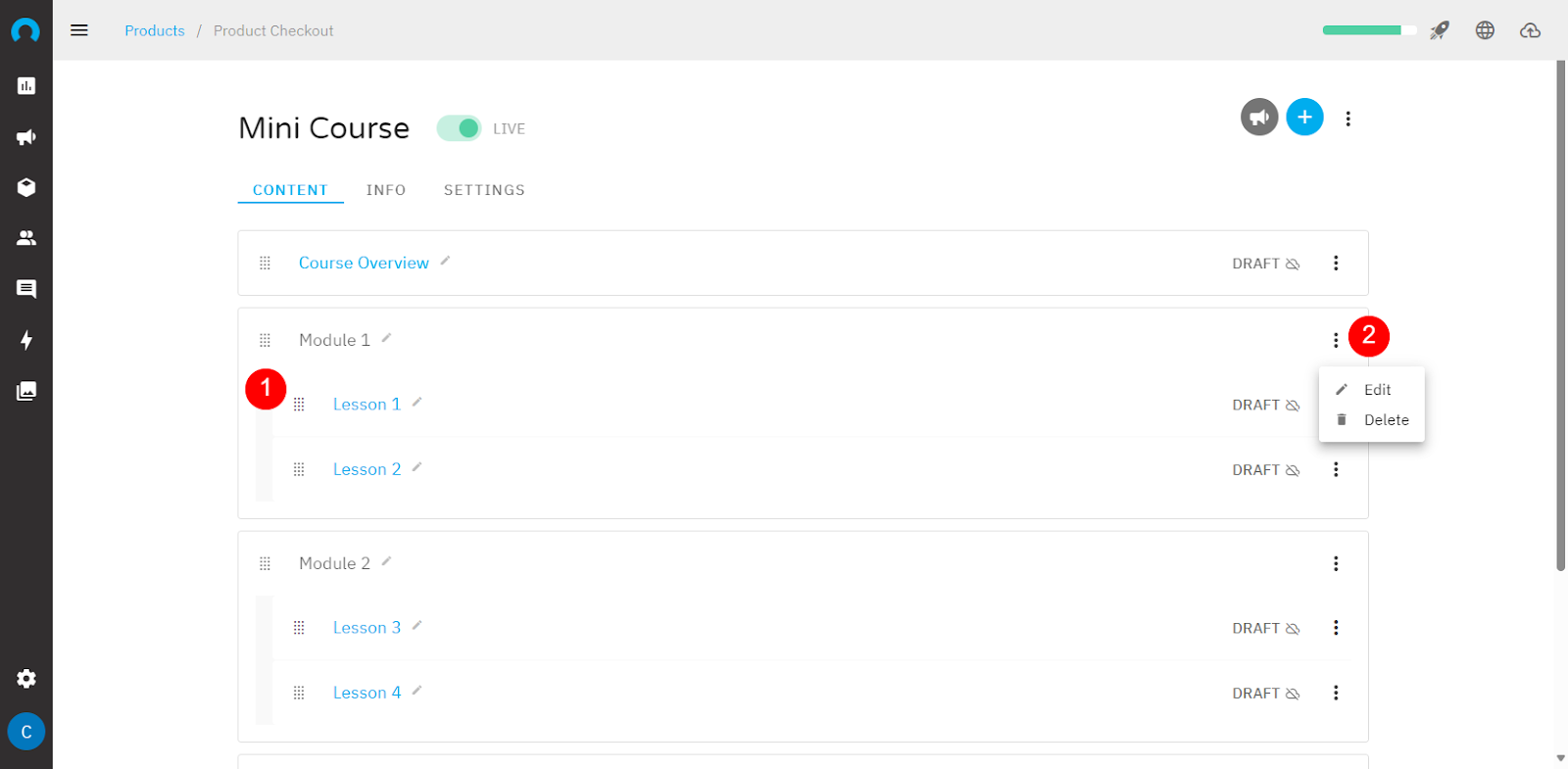Open the media library sidebar icon

click(26, 391)
